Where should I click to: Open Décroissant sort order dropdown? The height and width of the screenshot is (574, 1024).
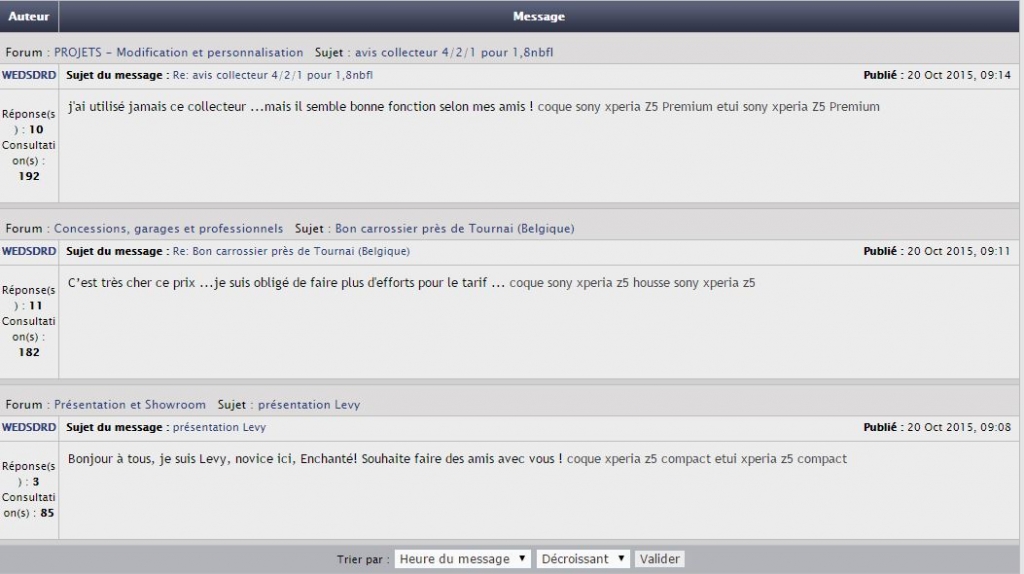coord(583,559)
